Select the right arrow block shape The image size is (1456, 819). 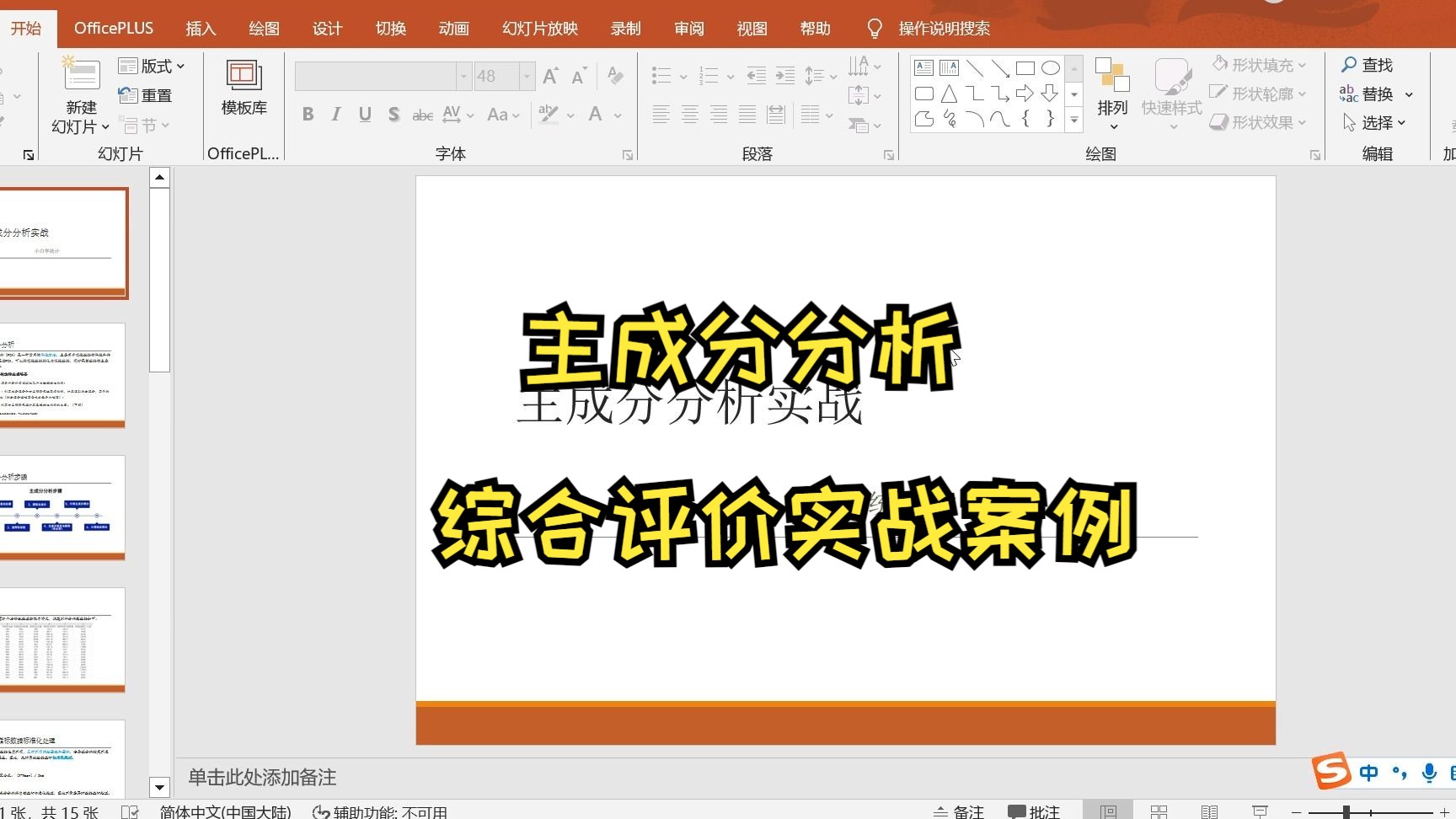point(1025,94)
